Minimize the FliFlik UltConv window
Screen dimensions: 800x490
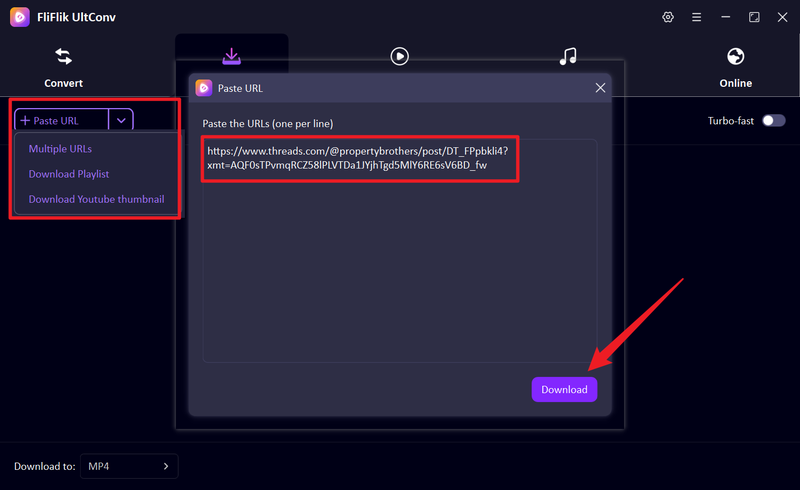coord(726,17)
